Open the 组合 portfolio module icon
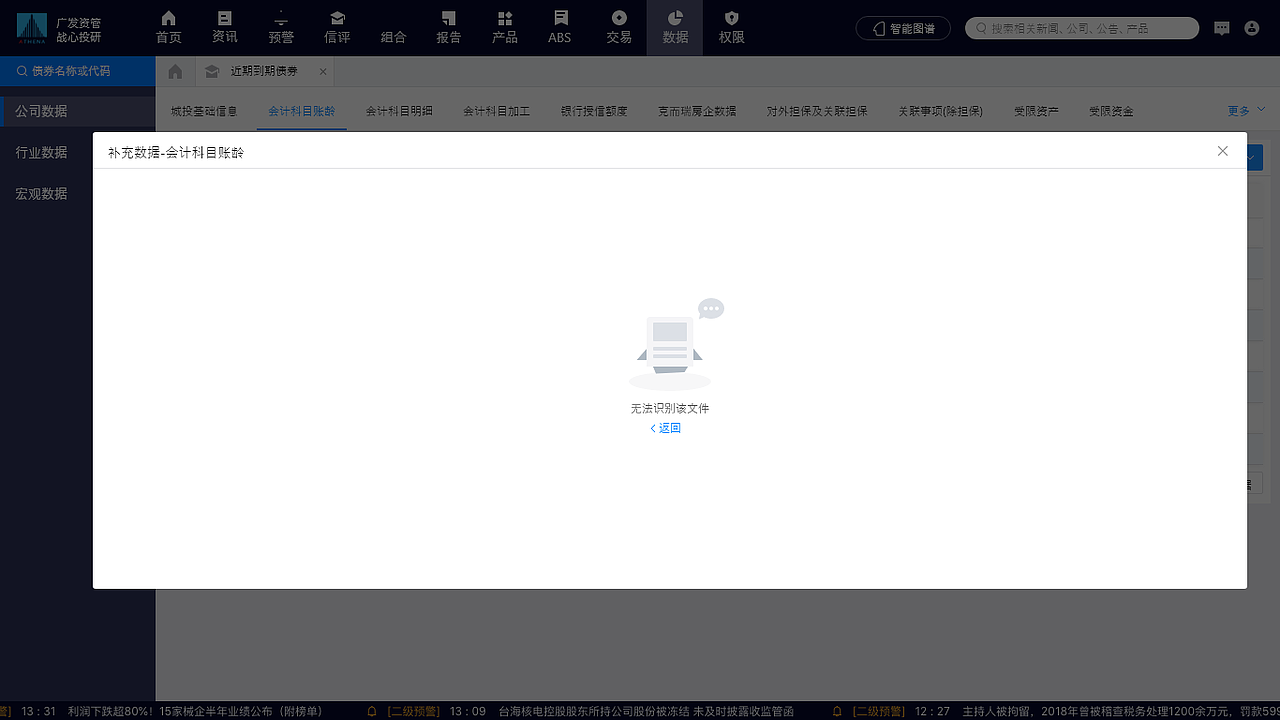This screenshot has width=1280, height=720. pyautogui.click(x=393, y=27)
